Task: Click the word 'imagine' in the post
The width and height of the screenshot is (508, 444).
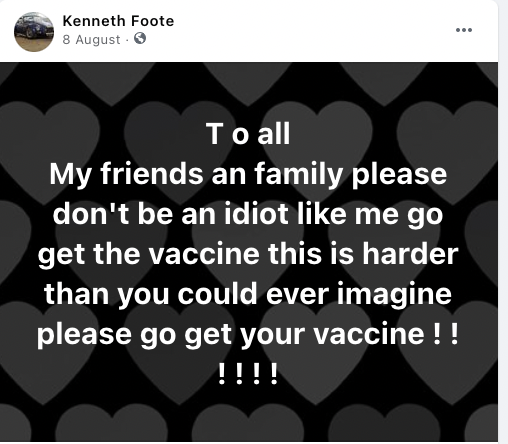Action: click(394, 295)
